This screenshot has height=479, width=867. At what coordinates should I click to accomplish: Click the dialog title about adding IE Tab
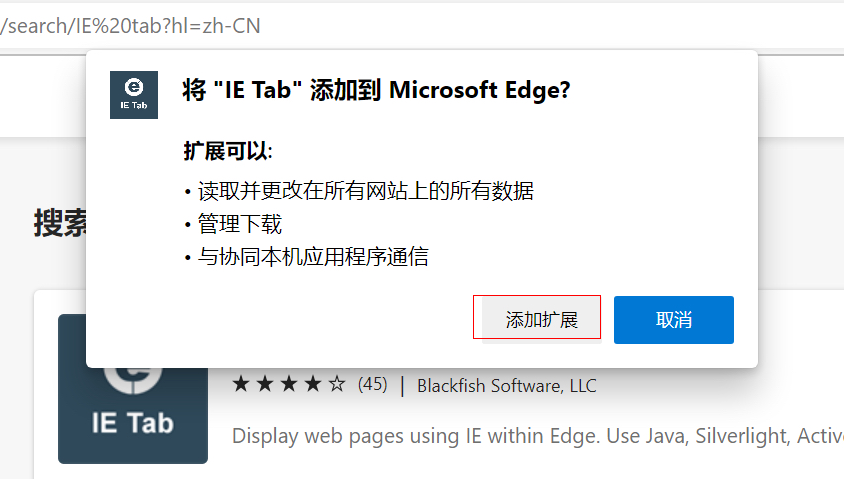coord(376,90)
